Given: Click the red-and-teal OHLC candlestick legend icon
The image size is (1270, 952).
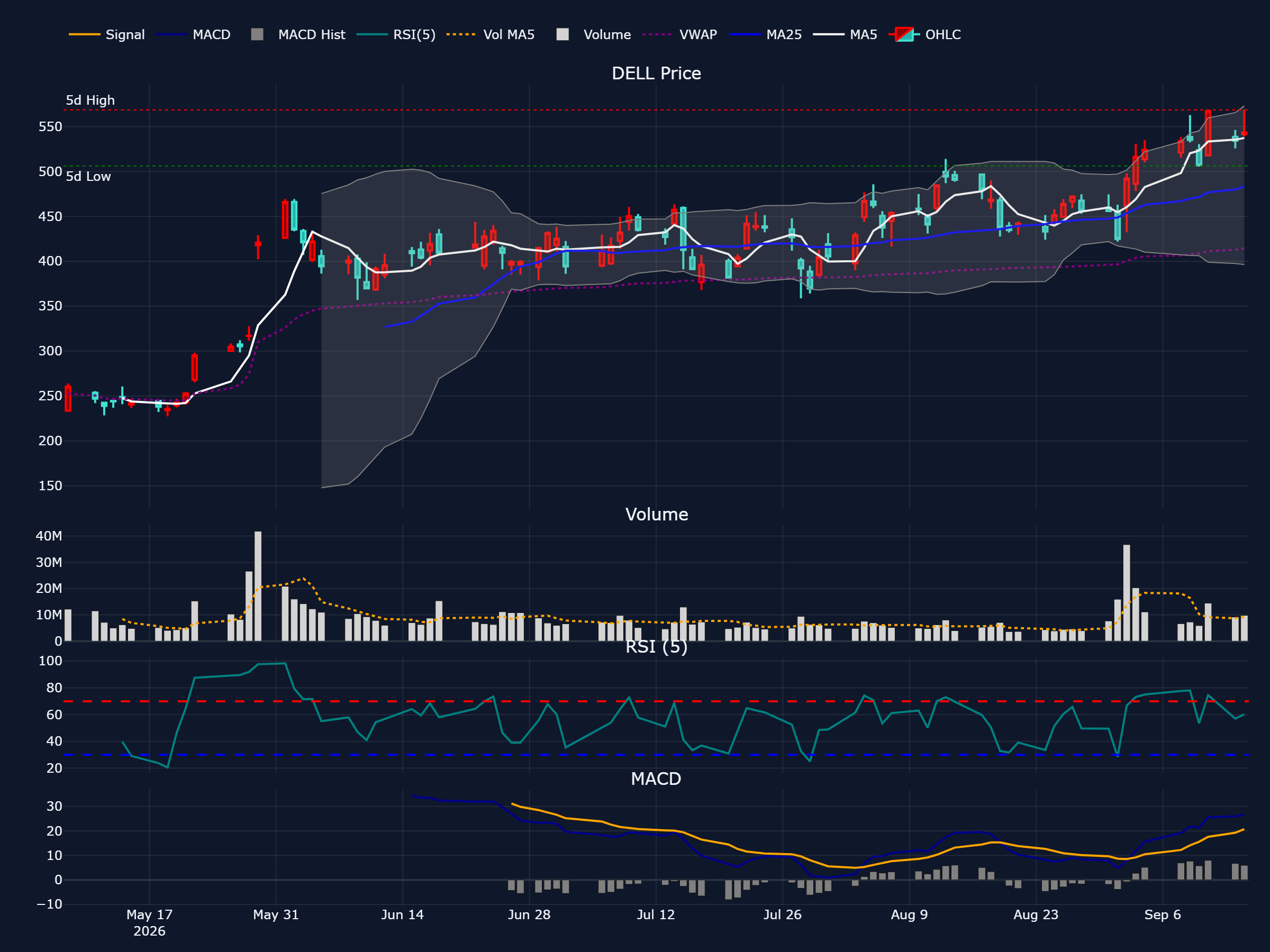Looking at the screenshot, I should 904,34.
